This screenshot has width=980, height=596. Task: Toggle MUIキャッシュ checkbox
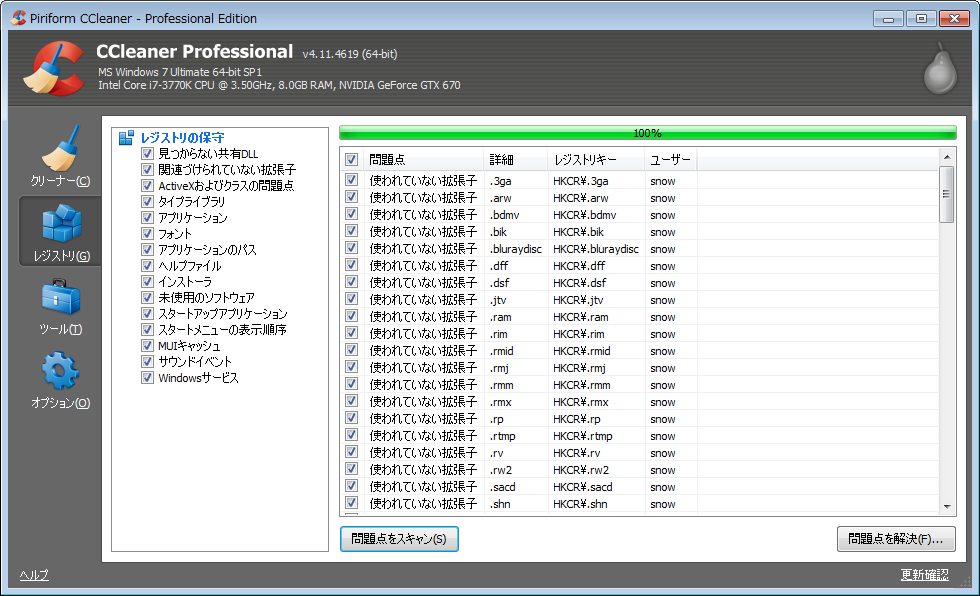[x=148, y=345]
